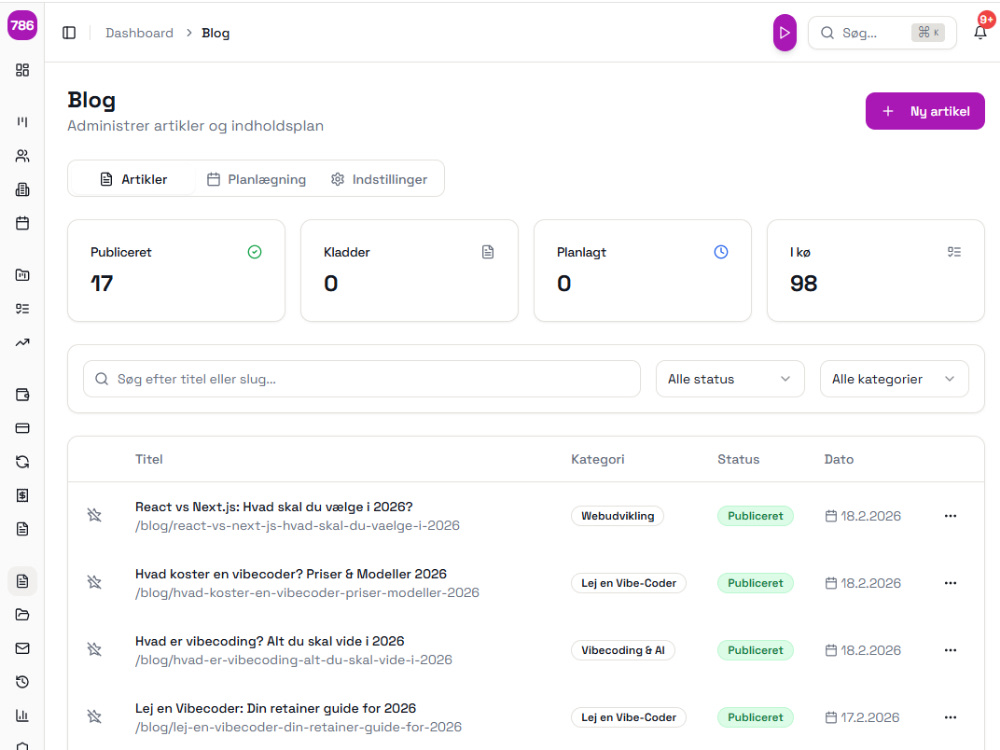Click the I kø card value 98
The width and height of the screenshot is (1000, 750).
coord(804,283)
